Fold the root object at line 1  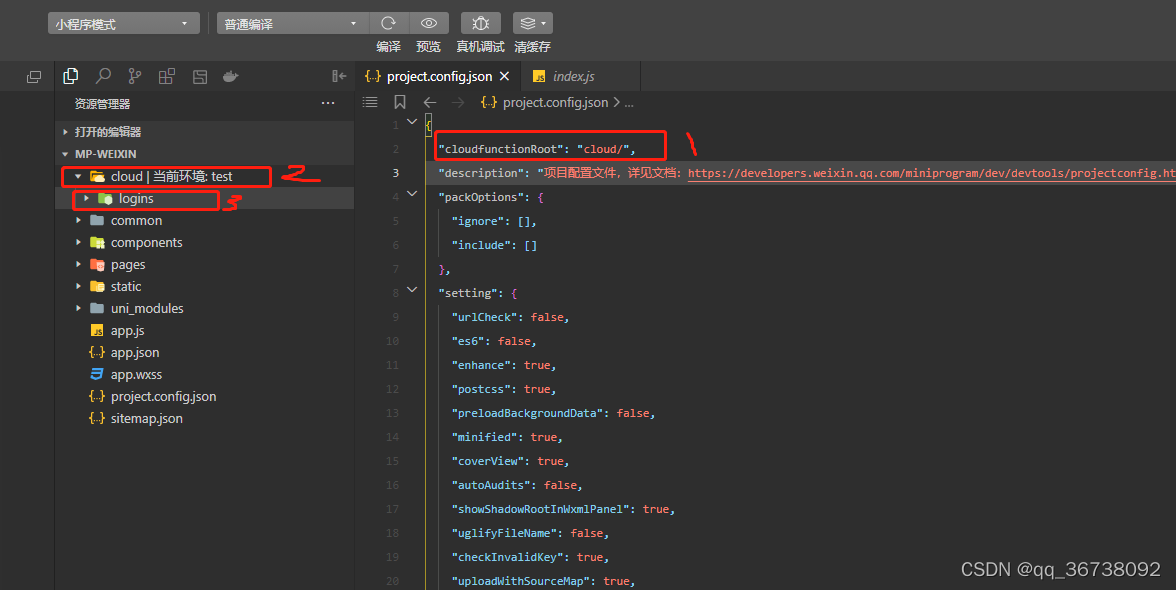click(412, 121)
